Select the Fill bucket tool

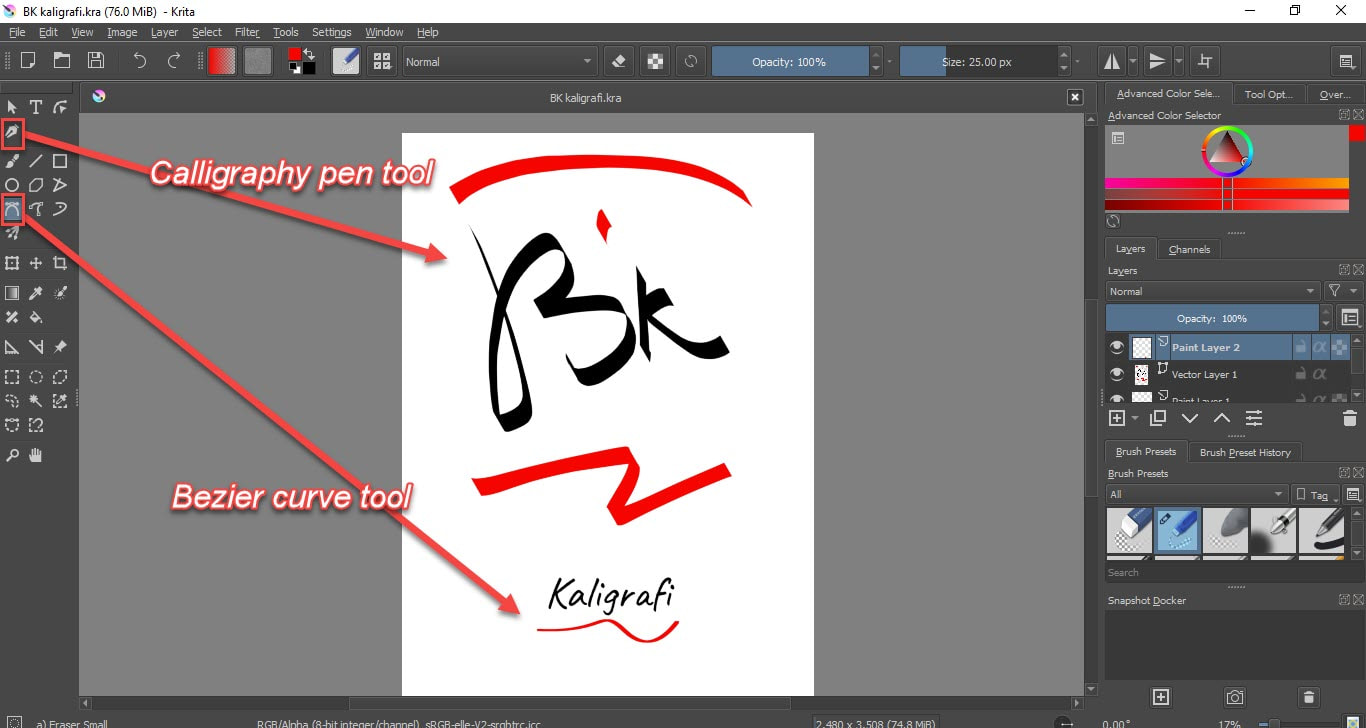tap(36, 317)
